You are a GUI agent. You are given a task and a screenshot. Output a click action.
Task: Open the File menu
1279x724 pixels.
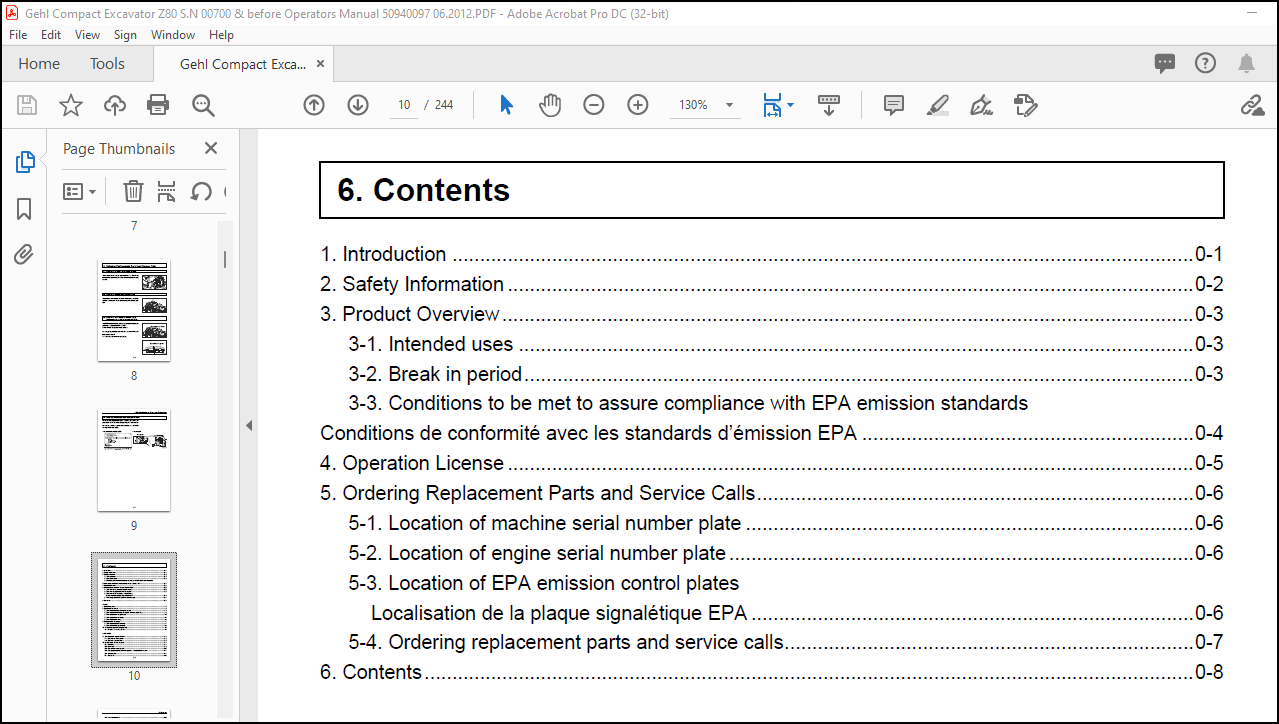coord(18,34)
